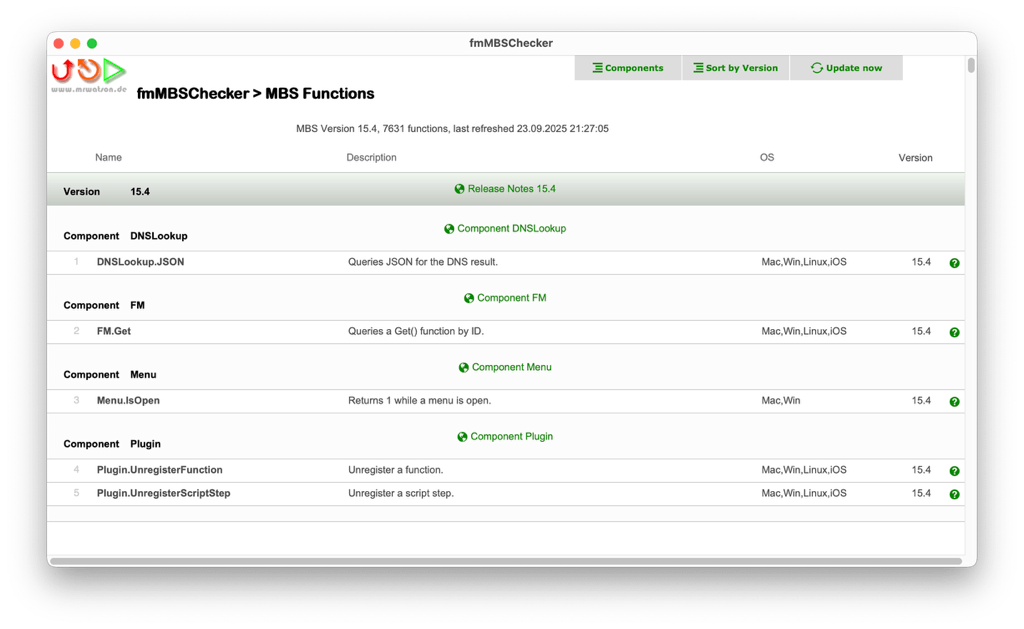Image resolution: width=1024 pixels, height=629 pixels.
Task: Click the list icon on the Components button
Action: tap(595, 67)
